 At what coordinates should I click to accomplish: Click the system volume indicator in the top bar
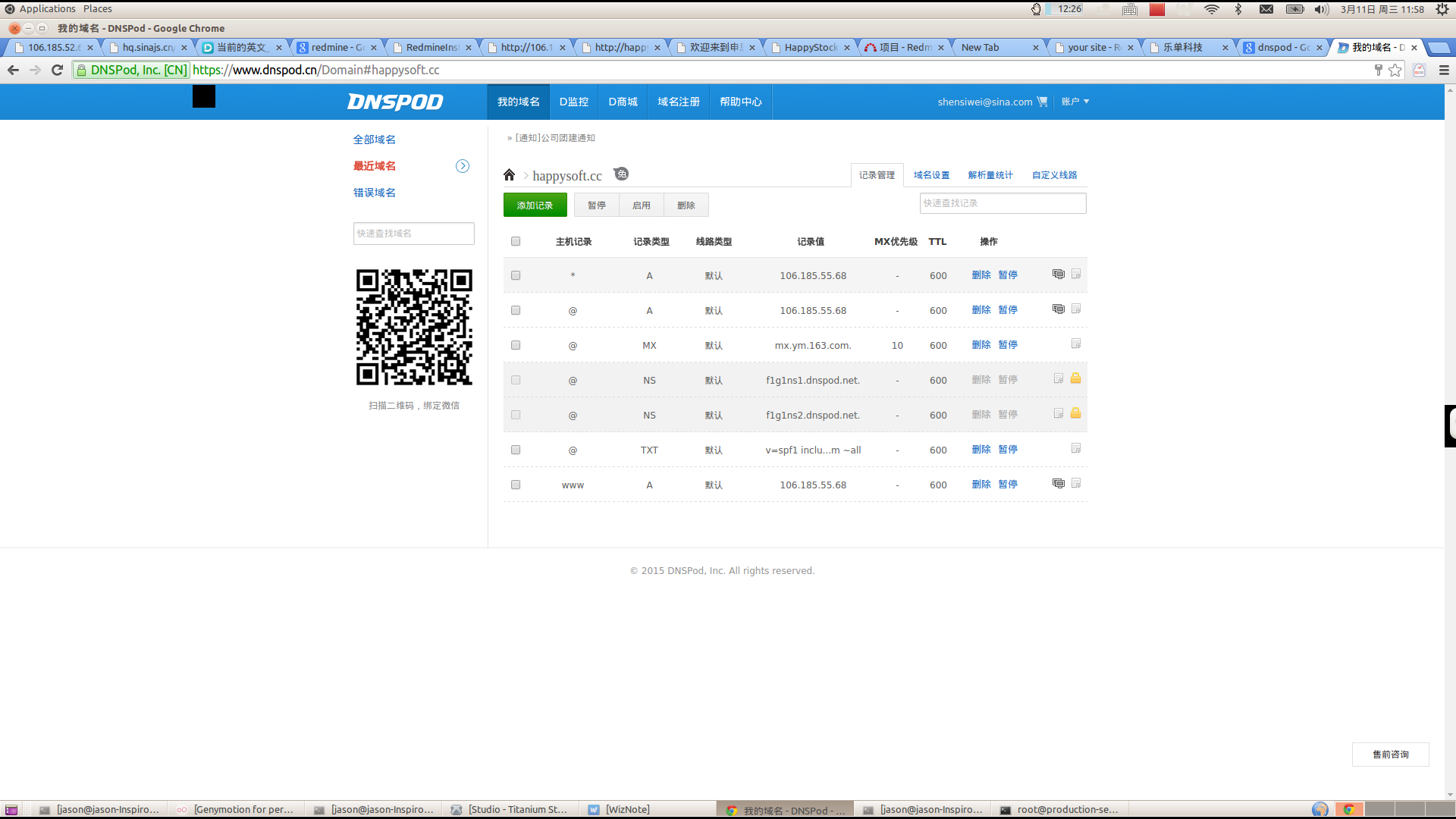click(x=1321, y=9)
